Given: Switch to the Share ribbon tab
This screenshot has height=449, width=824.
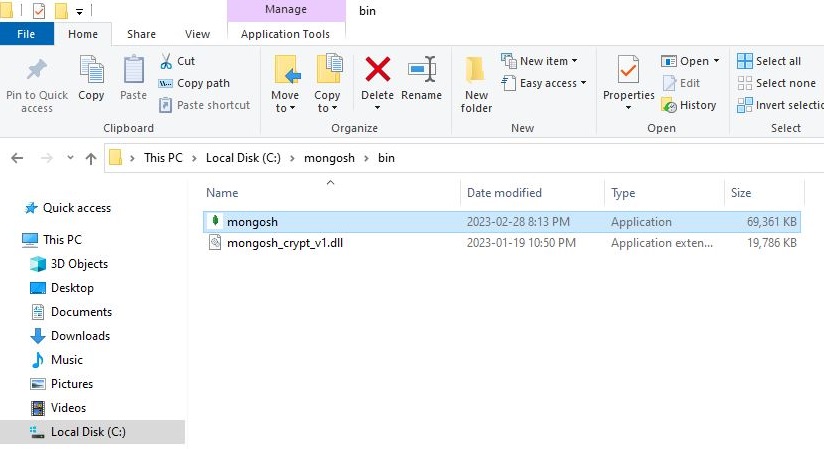Looking at the screenshot, I should tap(141, 34).
